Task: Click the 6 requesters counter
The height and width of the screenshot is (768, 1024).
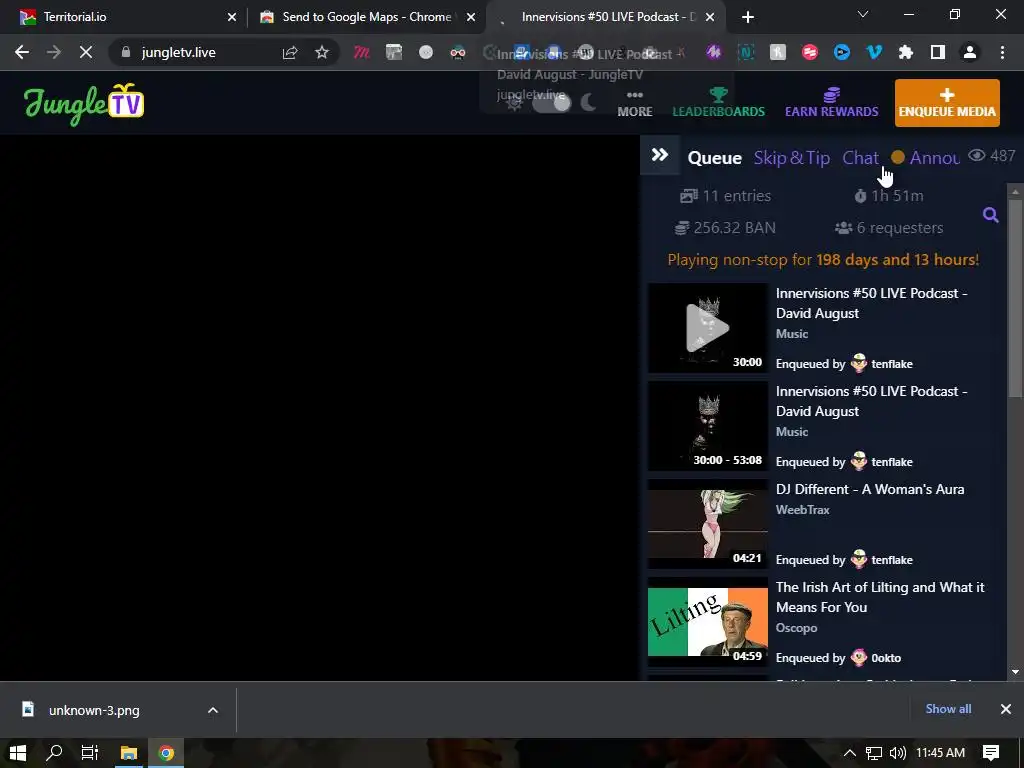Action: click(889, 228)
